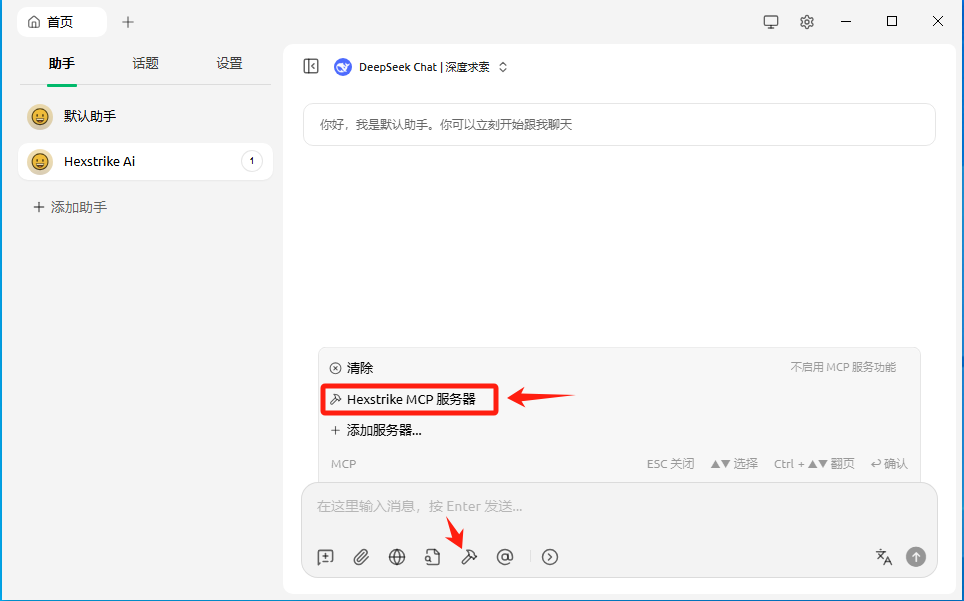Select the Hexstrike Ai assistant
Viewport: 964px width, 601px height.
pos(104,161)
